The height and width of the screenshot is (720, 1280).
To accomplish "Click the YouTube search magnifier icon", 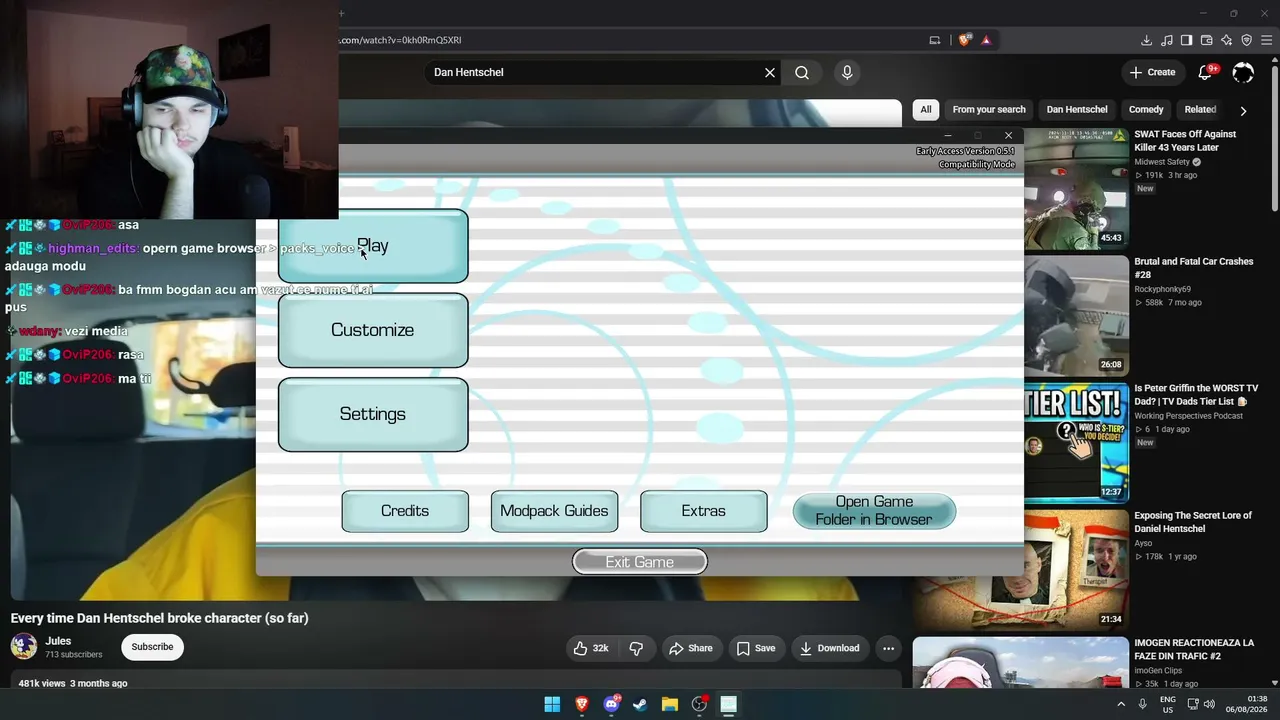I will tap(802, 72).
